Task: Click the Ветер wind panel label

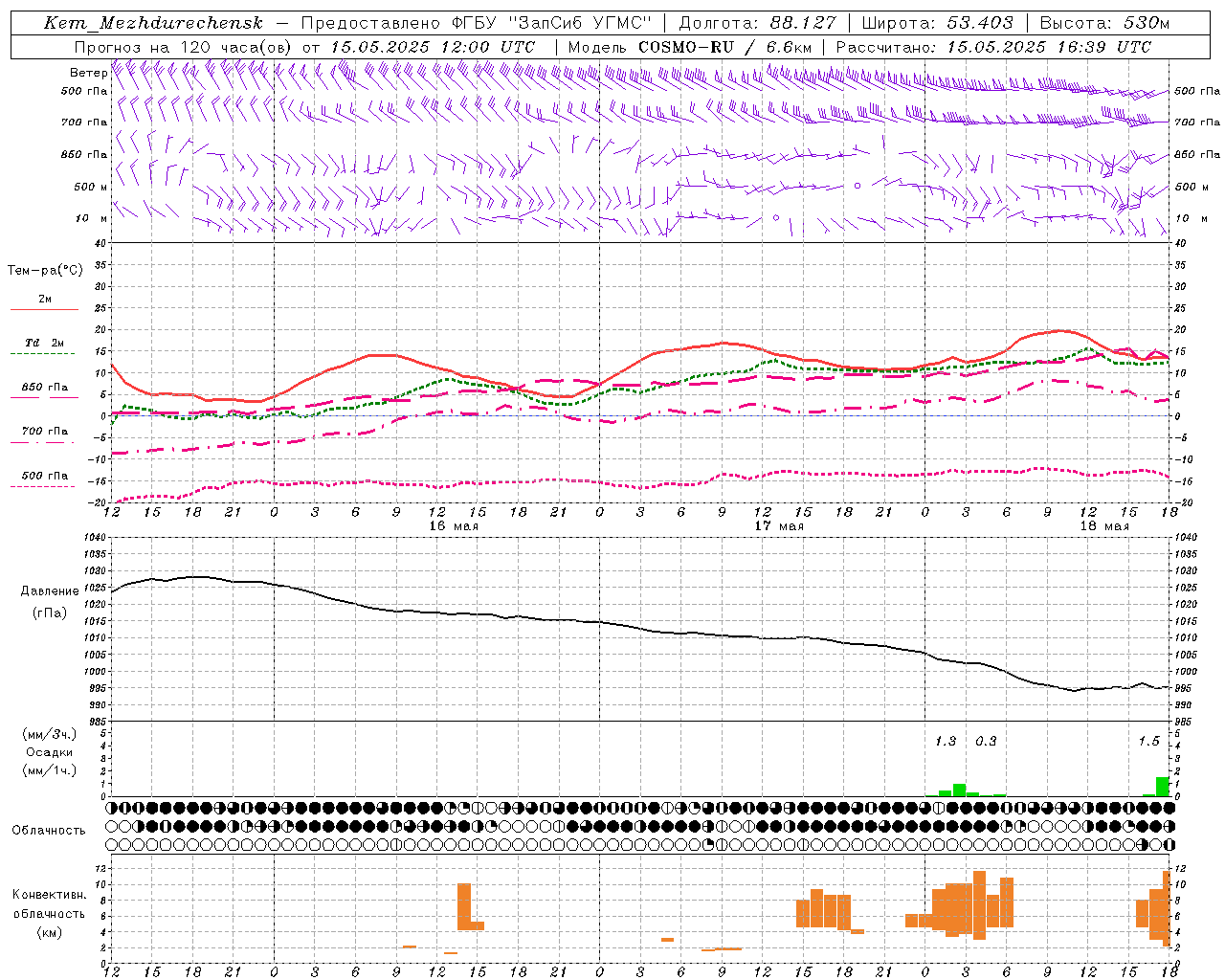Action: pyautogui.click(x=88, y=73)
